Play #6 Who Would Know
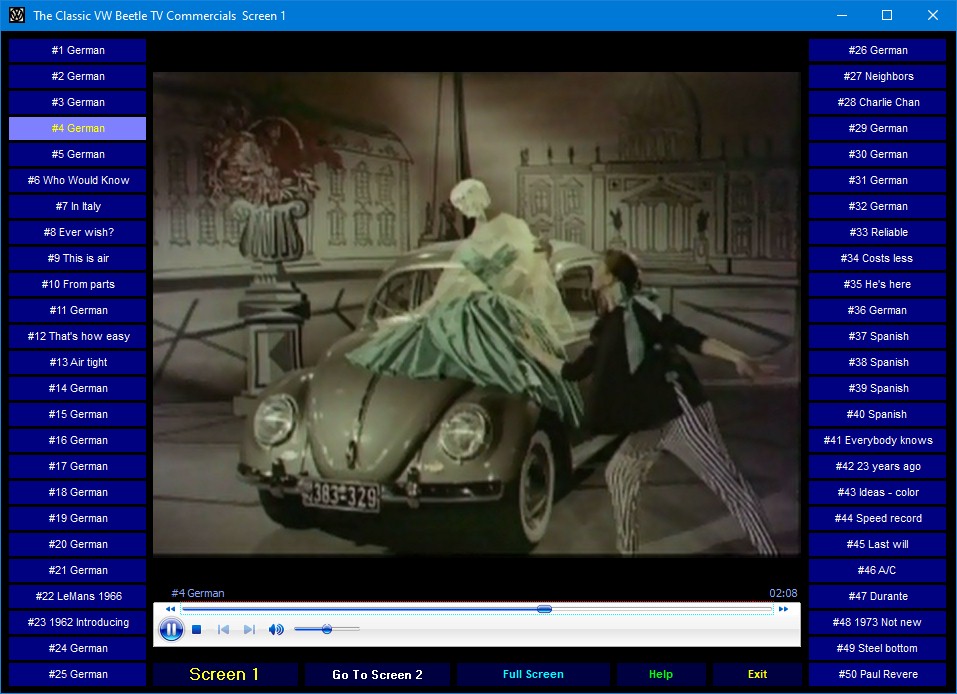This screenshot has width=957, height=694. 78,180
